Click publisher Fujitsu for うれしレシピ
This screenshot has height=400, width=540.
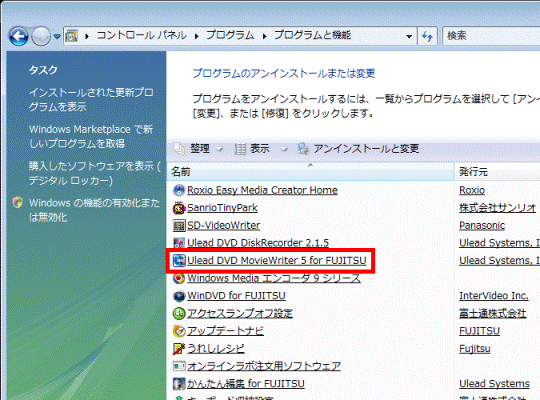[475, 349]
